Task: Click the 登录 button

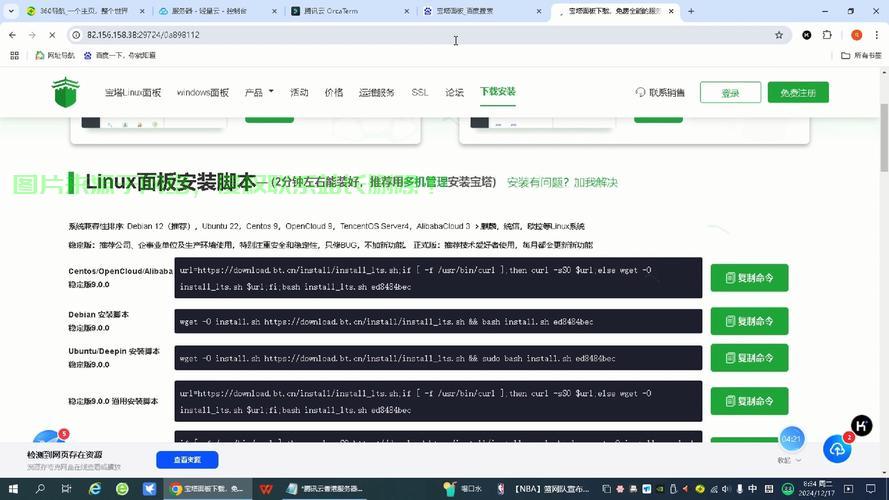Action: click(x=730, y=92)
